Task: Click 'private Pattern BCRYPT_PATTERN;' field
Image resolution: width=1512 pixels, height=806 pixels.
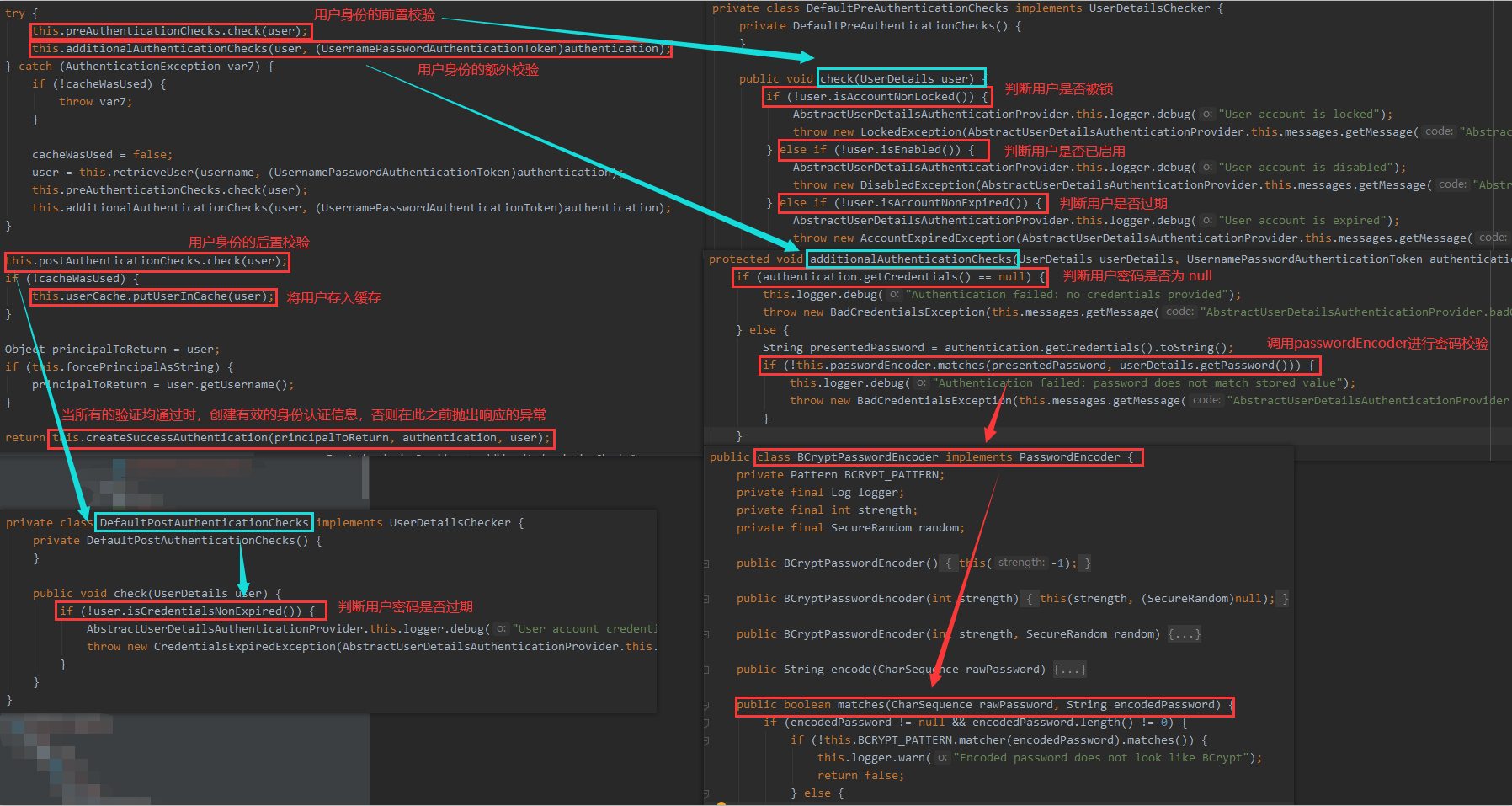Action: tap(840, 475)
